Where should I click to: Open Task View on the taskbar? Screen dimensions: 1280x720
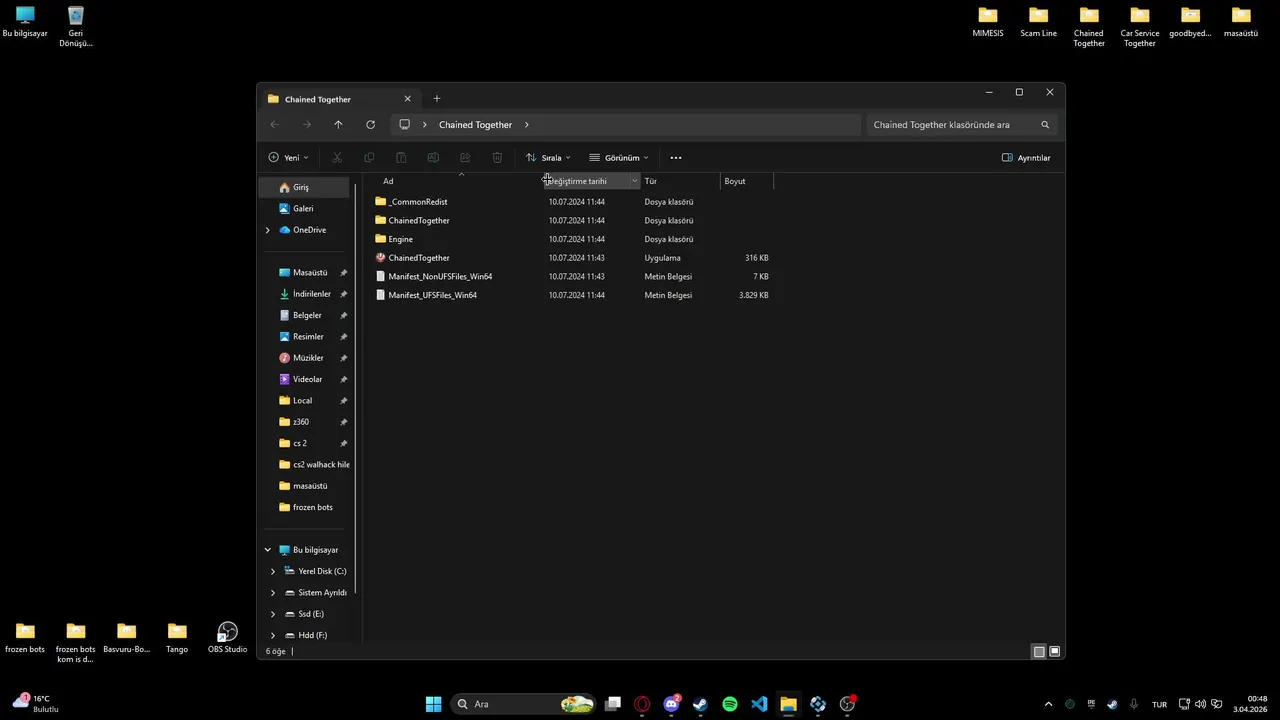[x=613, y=704]
